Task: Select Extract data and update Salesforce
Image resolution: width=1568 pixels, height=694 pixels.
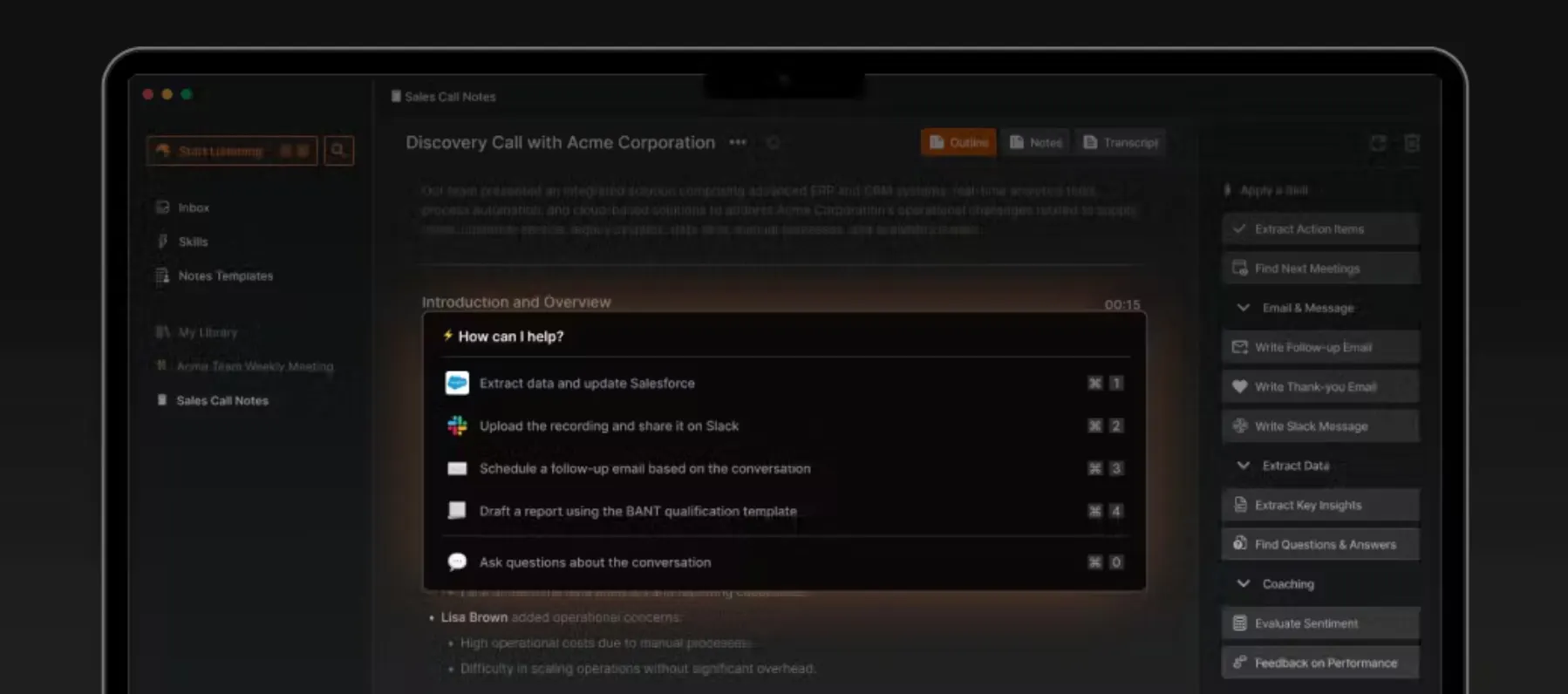Action: tap(784, 383)
